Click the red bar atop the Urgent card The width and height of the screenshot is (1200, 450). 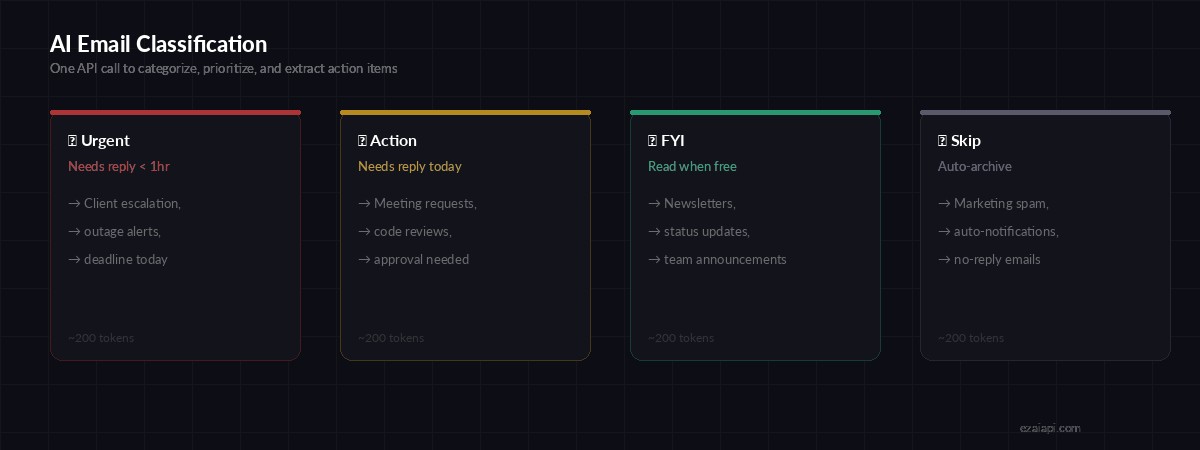pyautogui.click(x=175, y=112)
